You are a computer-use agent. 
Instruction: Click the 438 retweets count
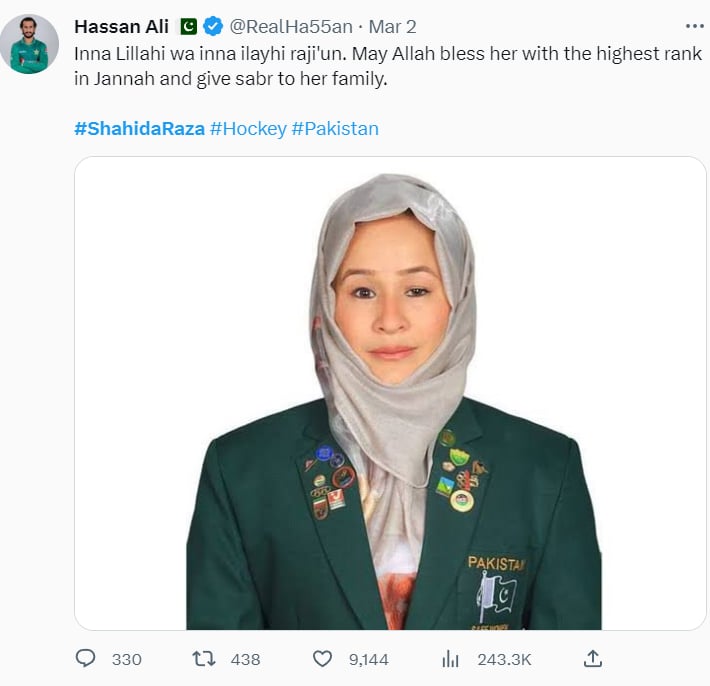pos(245,659)
